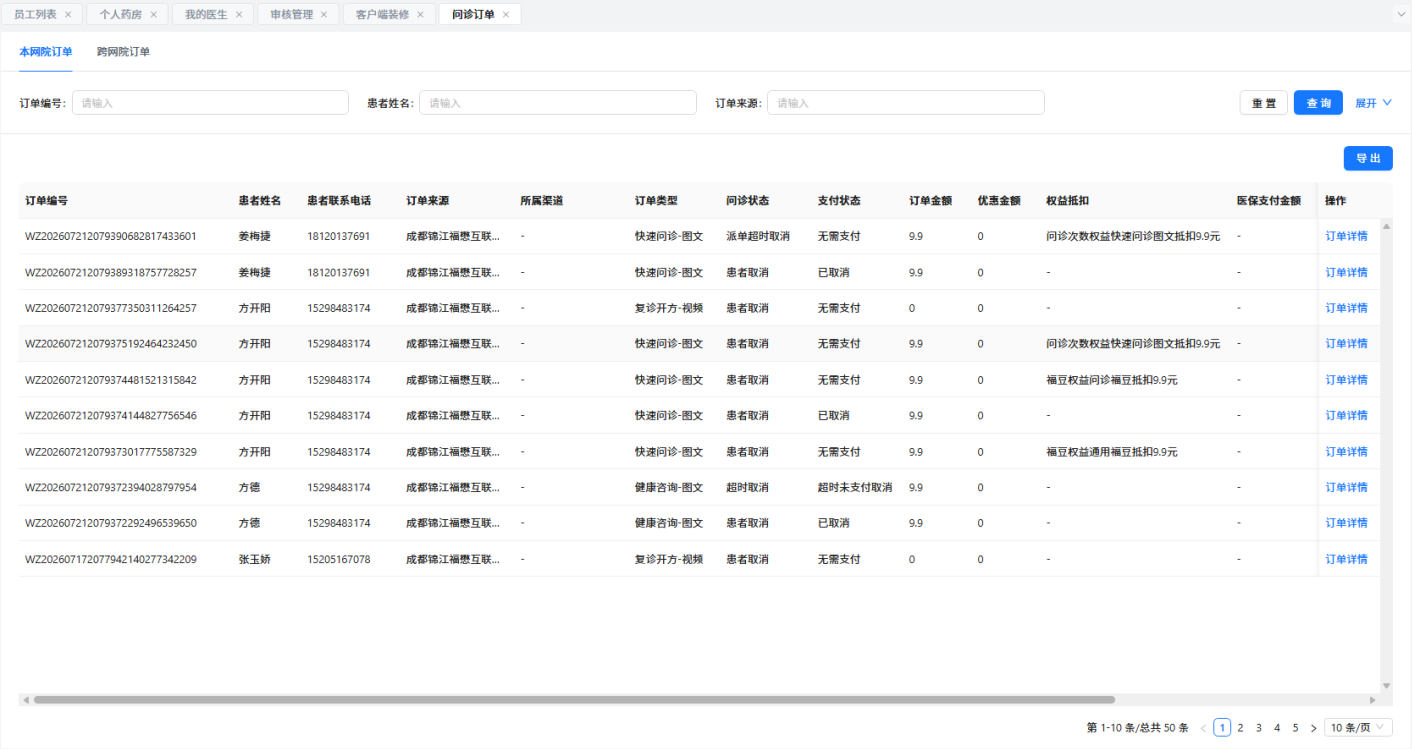Image resolution: width=1412 pixels, height=749 pixels.
Task: Focus the 订单编号 input field
Action: coord(210,103)
